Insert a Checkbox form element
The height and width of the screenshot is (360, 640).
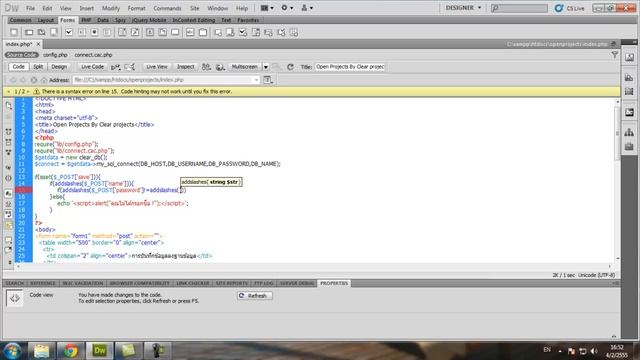69,32
